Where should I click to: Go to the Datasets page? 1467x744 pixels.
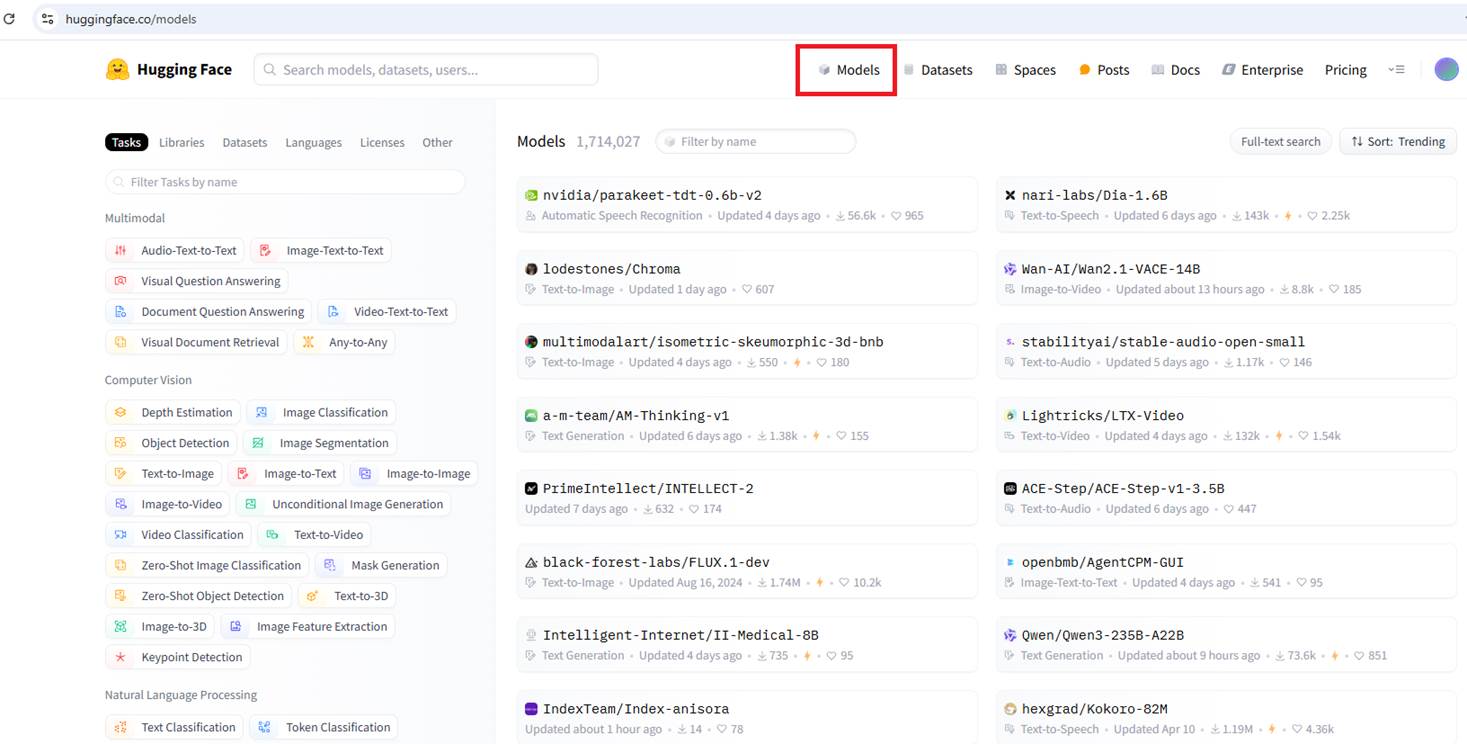tap(938, 70)
